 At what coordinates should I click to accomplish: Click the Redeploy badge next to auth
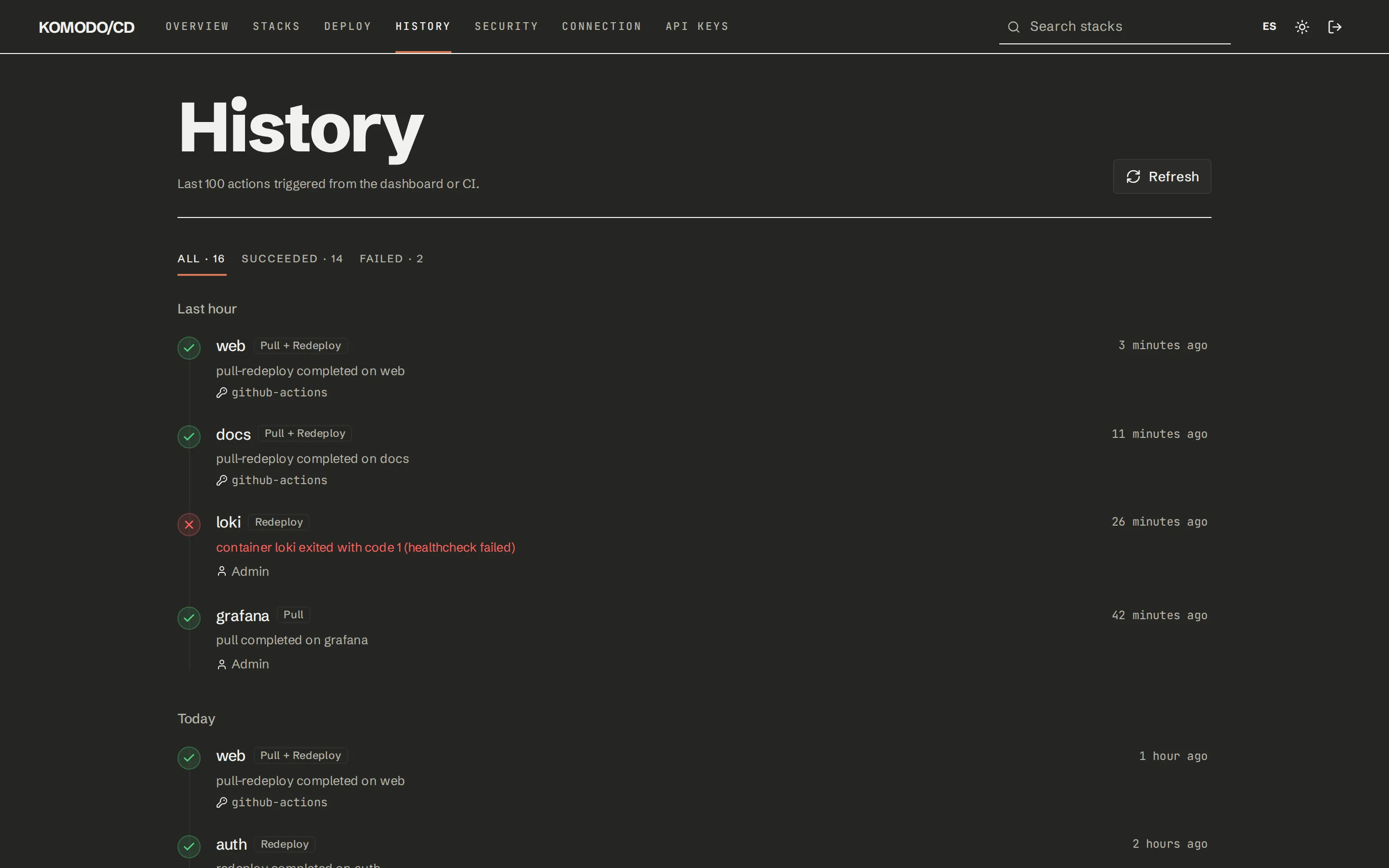[285, 844]
